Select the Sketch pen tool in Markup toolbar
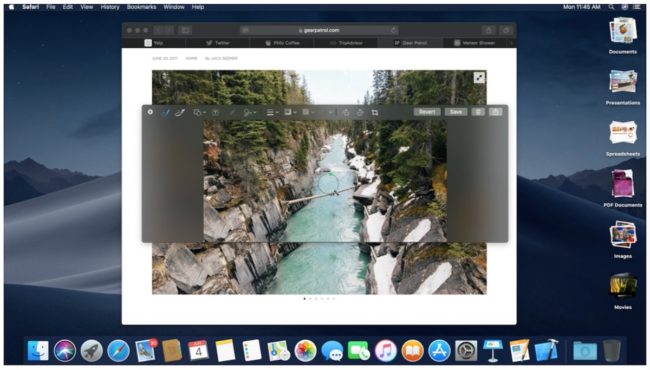This screenshot has width=650, height=370. click(x=165, y=112)
